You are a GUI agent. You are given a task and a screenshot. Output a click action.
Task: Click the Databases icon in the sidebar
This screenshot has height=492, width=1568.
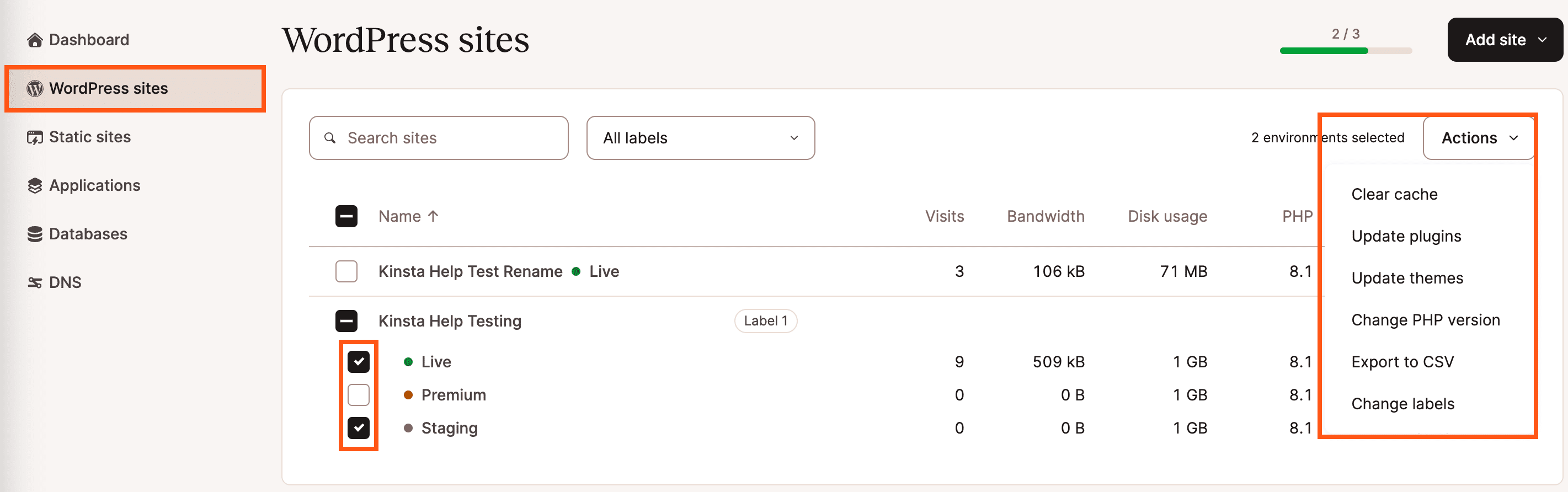(34, 233)
